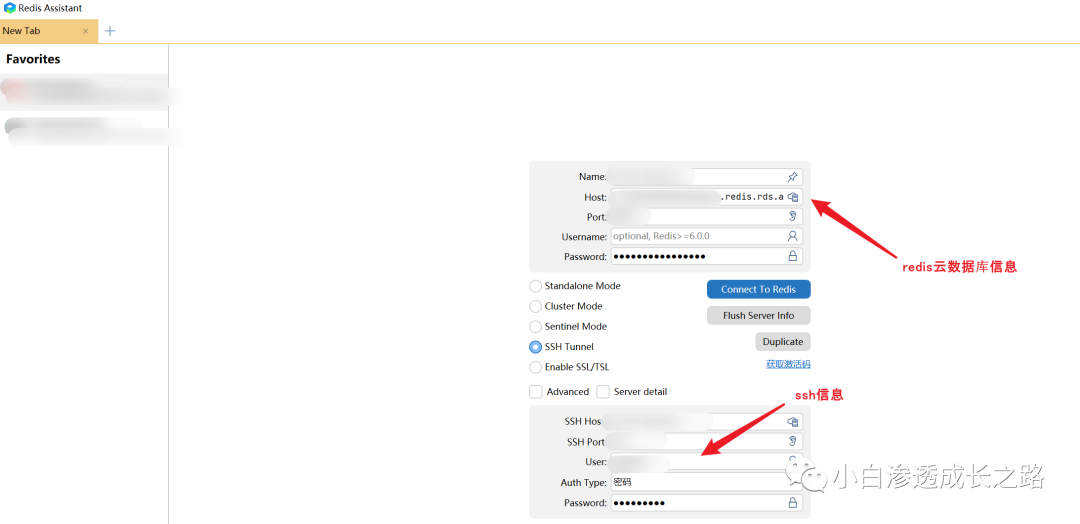This screenshot has width=1080, height=524.
Task: Toggle the Advanced checkbox
Action: pyautogui.click(x=536, y=392)
